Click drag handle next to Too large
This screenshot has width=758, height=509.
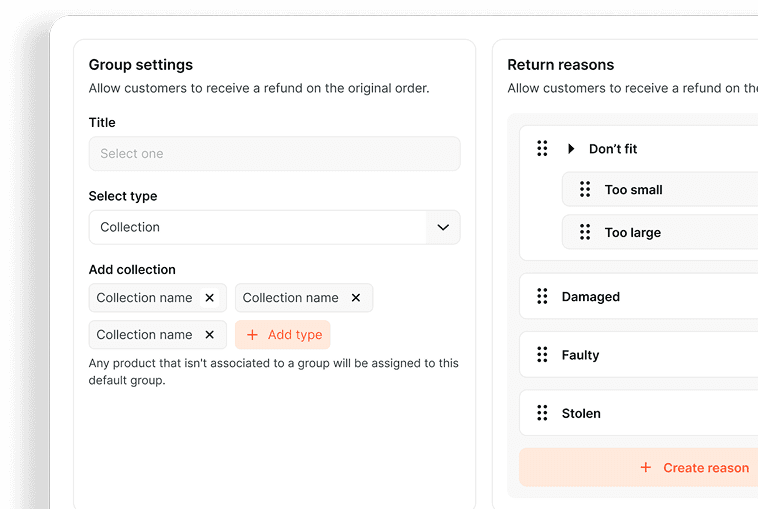click(x=585, y=233)
